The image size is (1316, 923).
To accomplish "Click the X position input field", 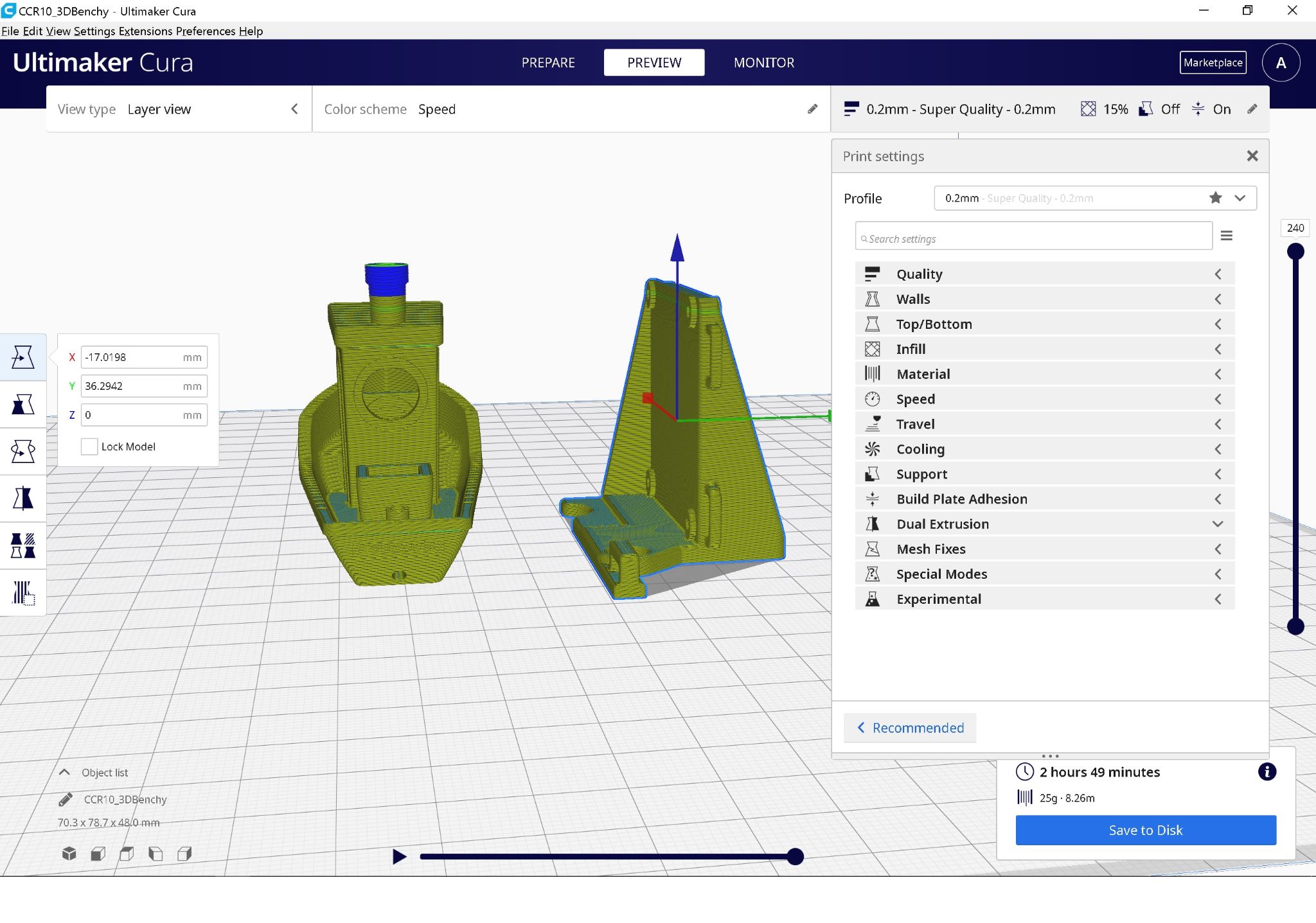I will click(x=144, y=357).
